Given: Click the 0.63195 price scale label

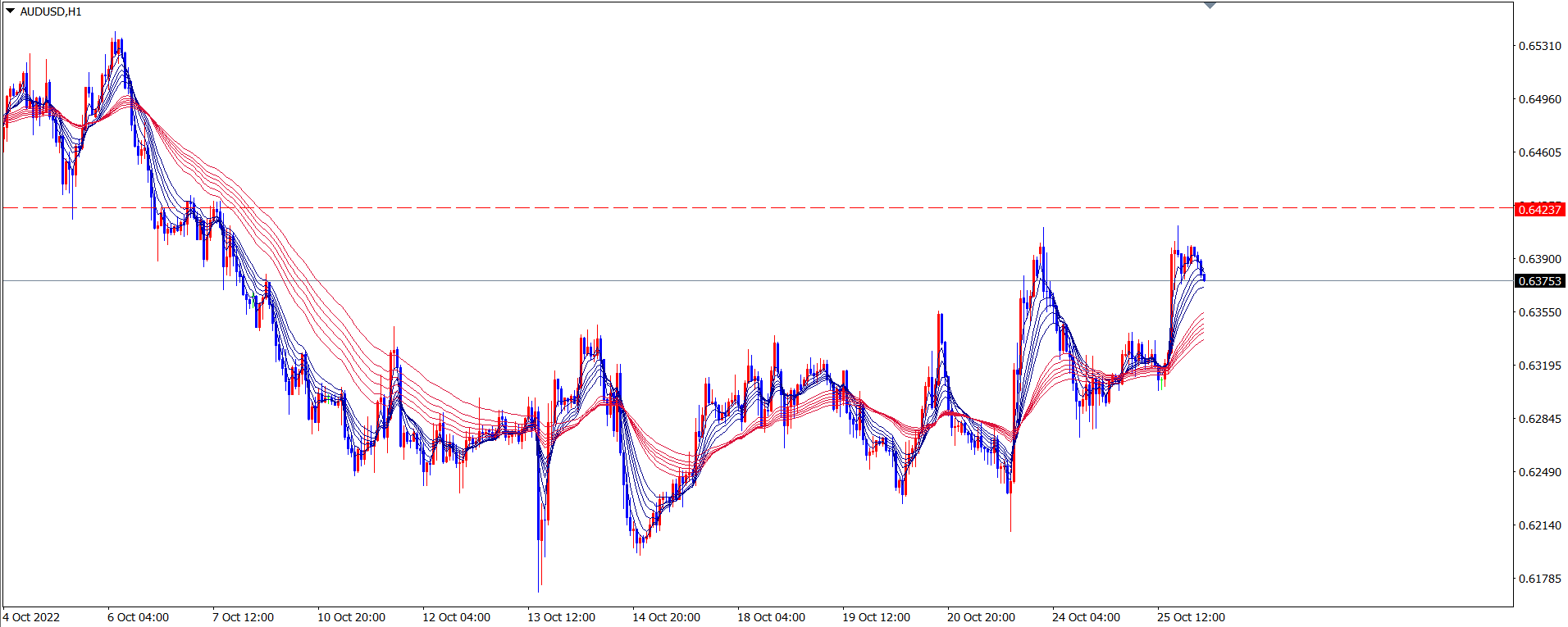Looking at the screenshot, I should point(1539,366).
